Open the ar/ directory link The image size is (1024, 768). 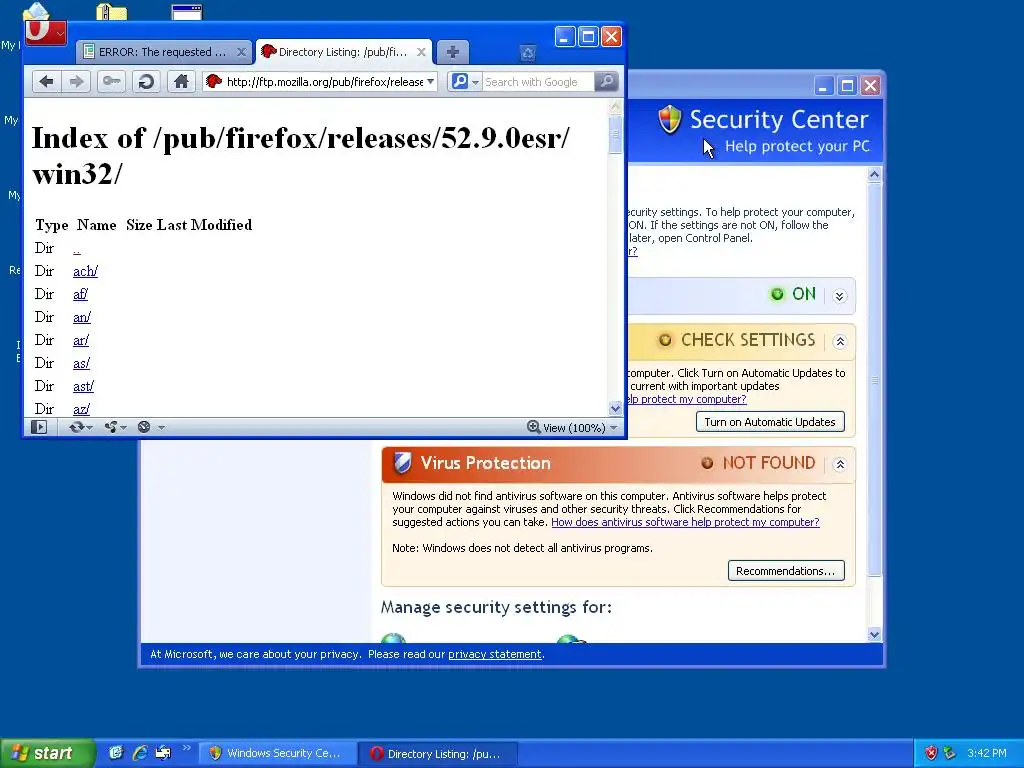[81, 340]
